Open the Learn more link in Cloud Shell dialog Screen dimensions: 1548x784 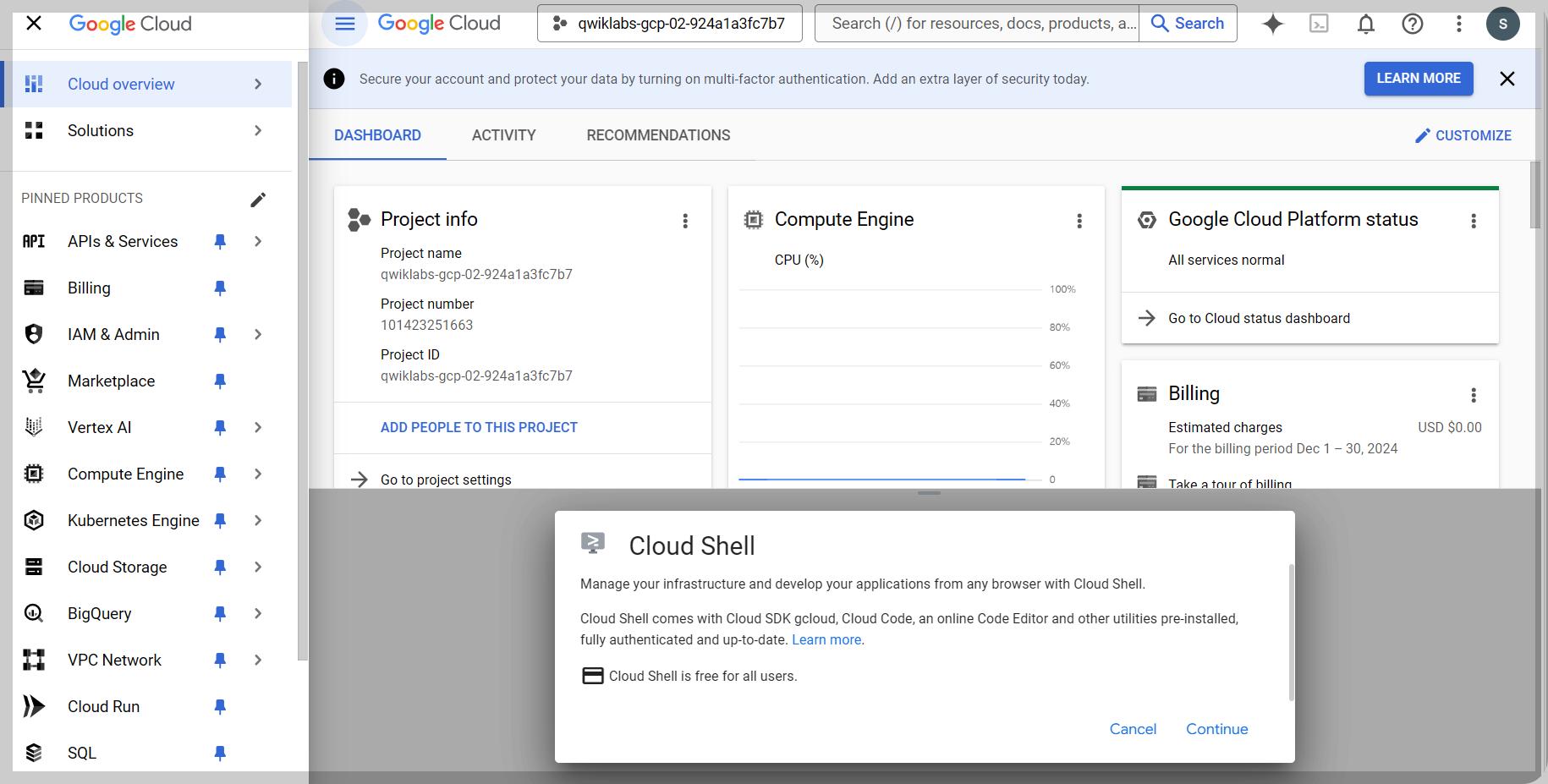coord(826,640)
